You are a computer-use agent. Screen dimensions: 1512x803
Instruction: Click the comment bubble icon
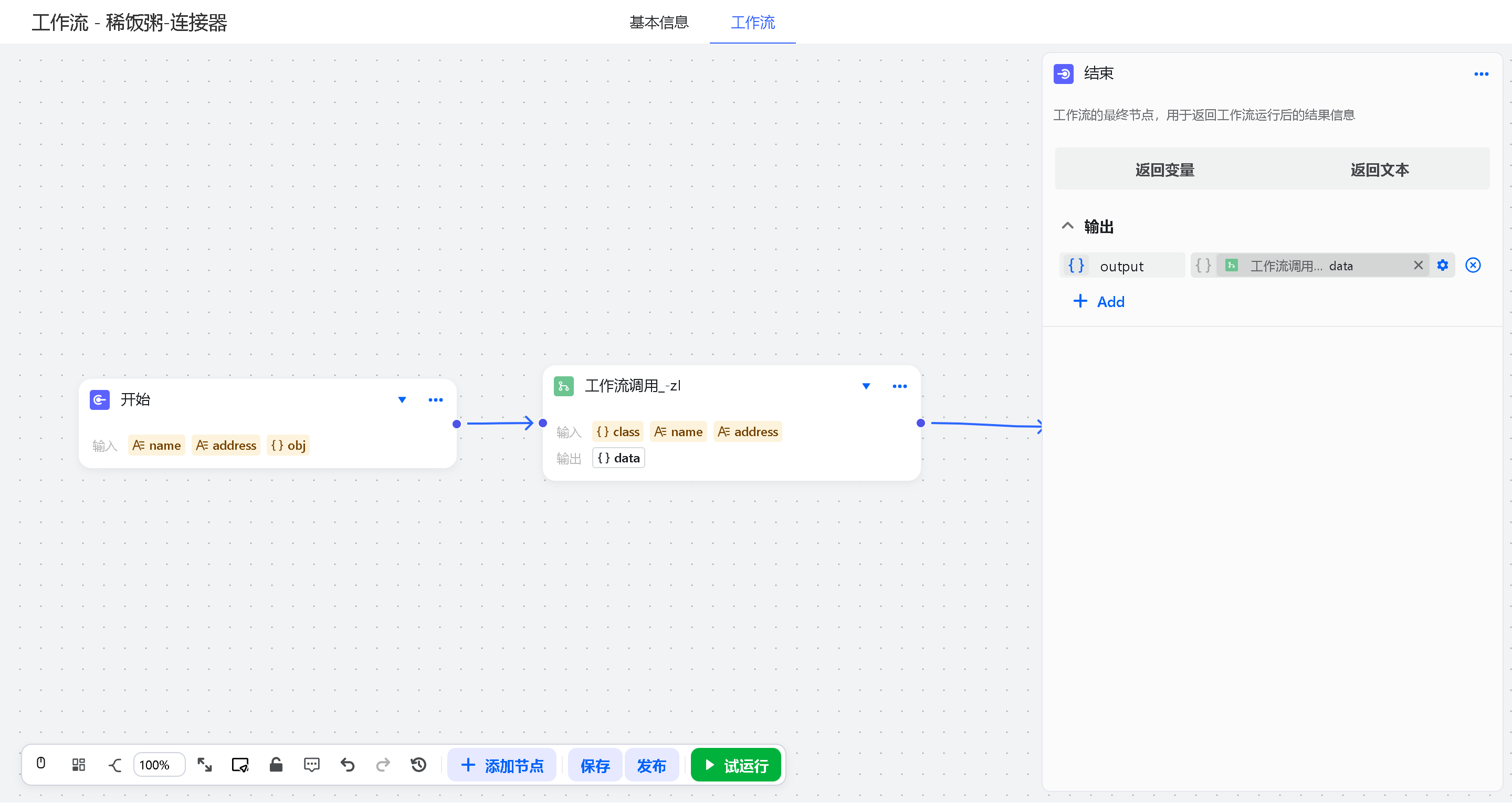pyautogui.click(x=312, y=765)
